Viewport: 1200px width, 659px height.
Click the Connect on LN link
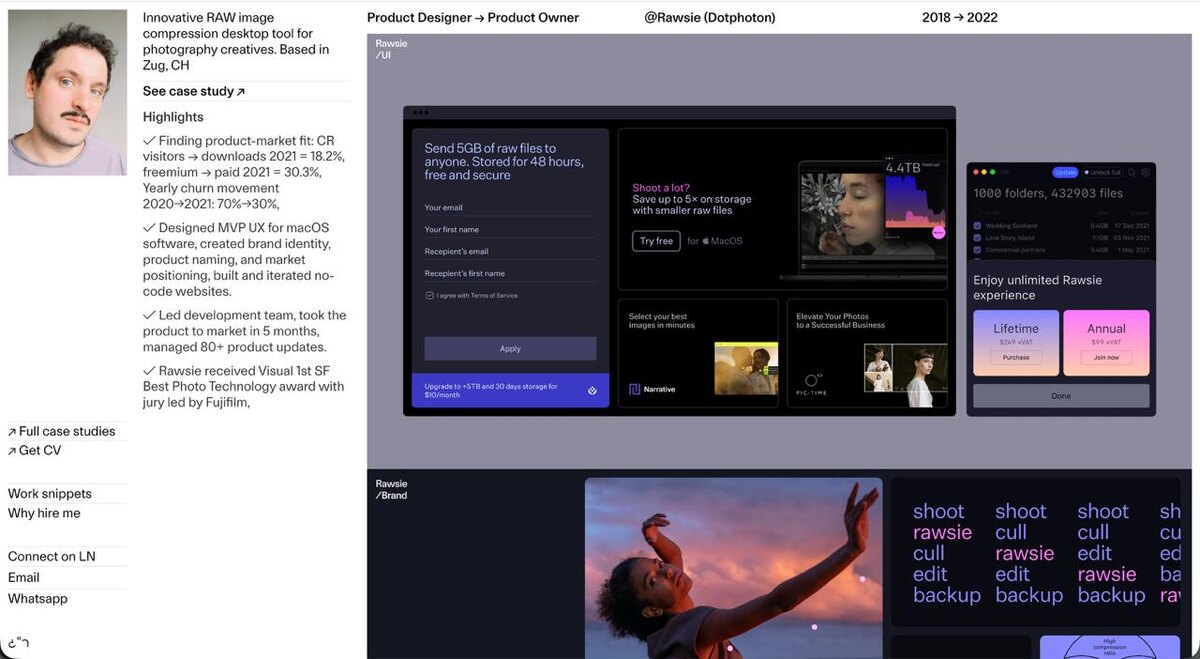pyautogui.click(x=52, y=556)
